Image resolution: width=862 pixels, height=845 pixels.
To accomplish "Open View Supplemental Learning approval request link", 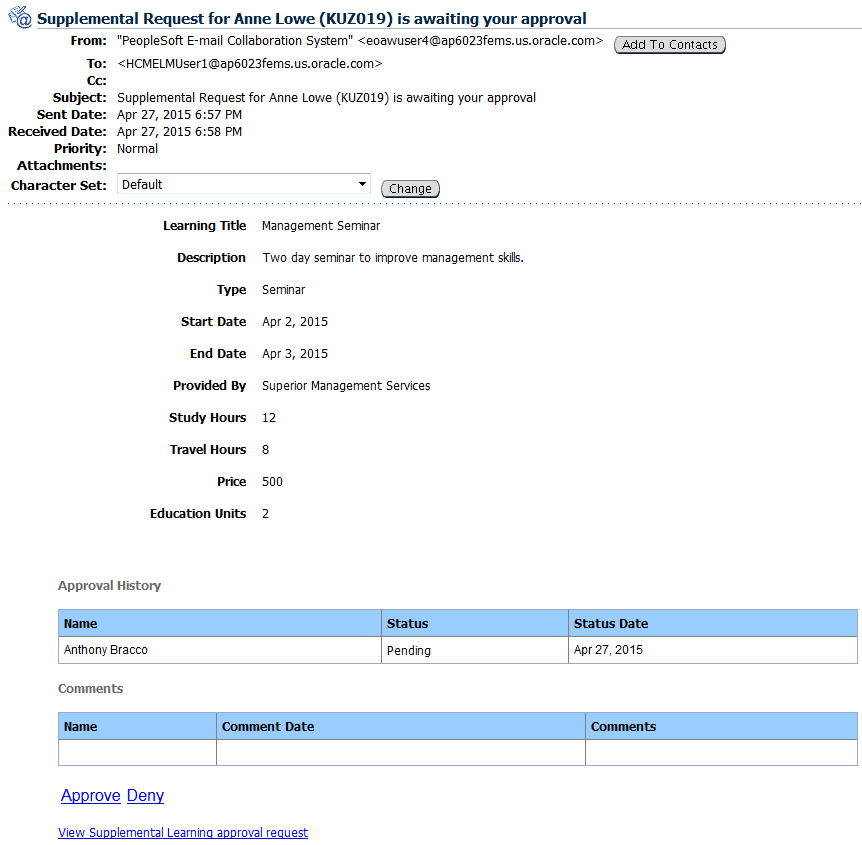I will click(x=183, y=832).
